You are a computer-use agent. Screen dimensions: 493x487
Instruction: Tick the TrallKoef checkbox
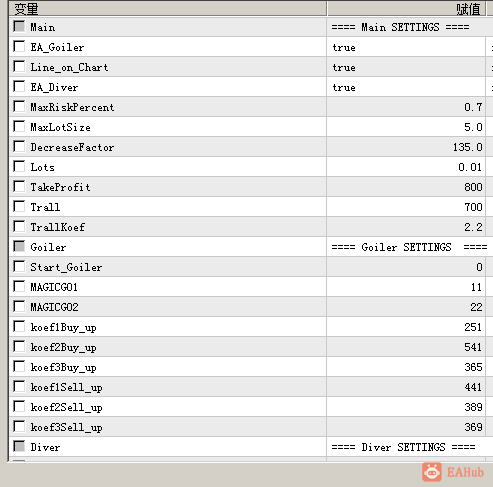(x=19, y=226)
